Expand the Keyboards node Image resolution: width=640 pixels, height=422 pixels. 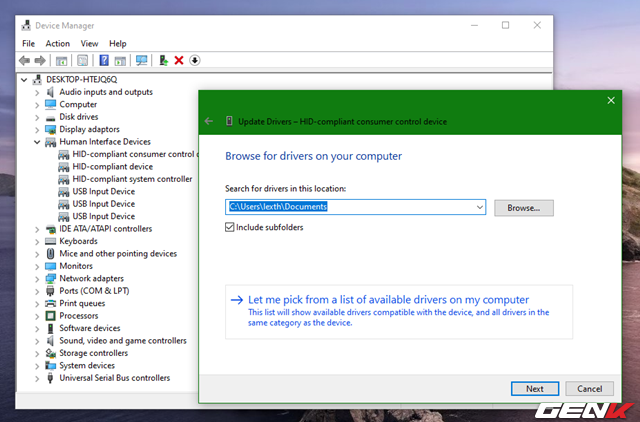[x=37, y=242]
